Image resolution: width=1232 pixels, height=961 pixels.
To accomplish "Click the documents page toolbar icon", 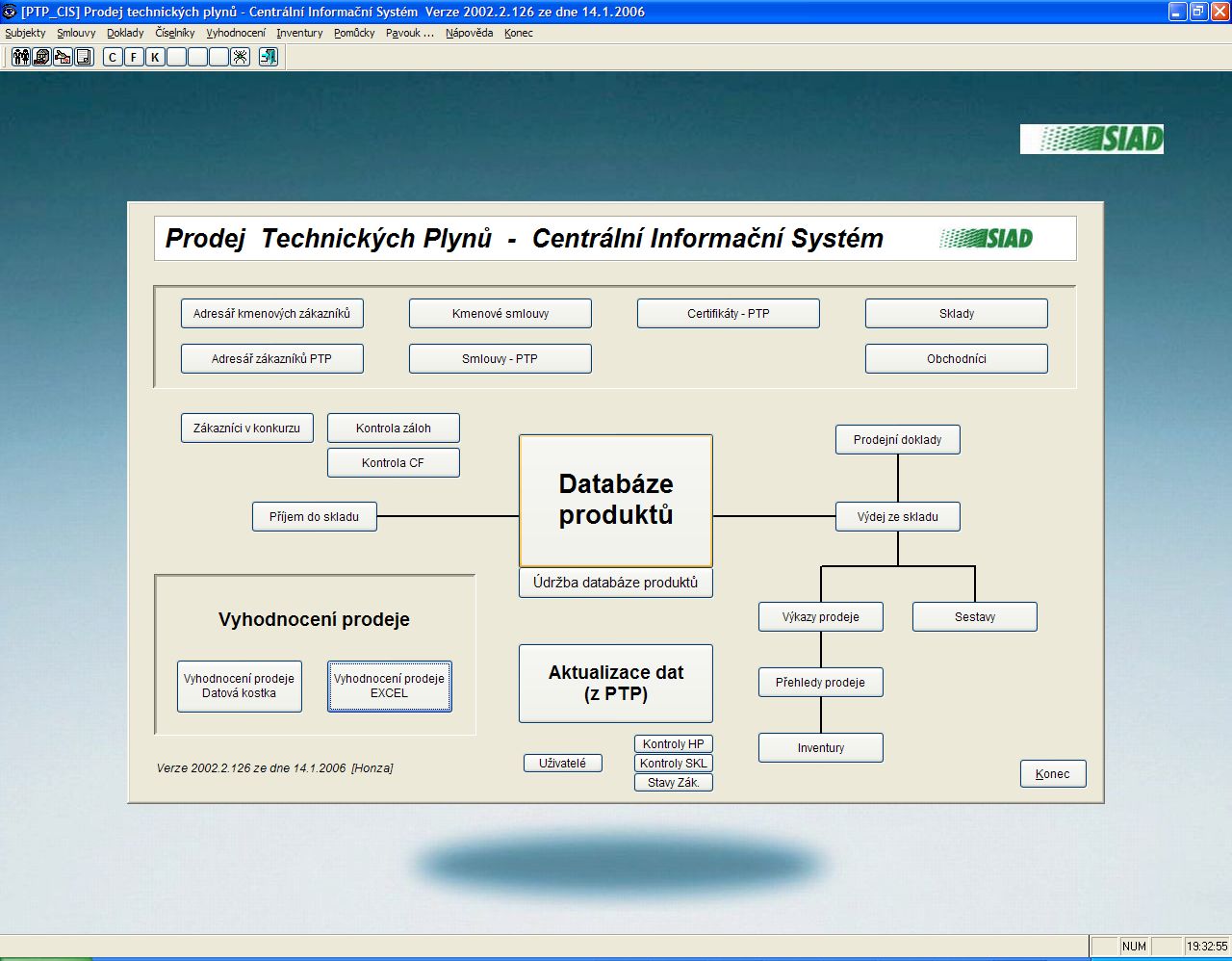I will [x=84, y=57].
